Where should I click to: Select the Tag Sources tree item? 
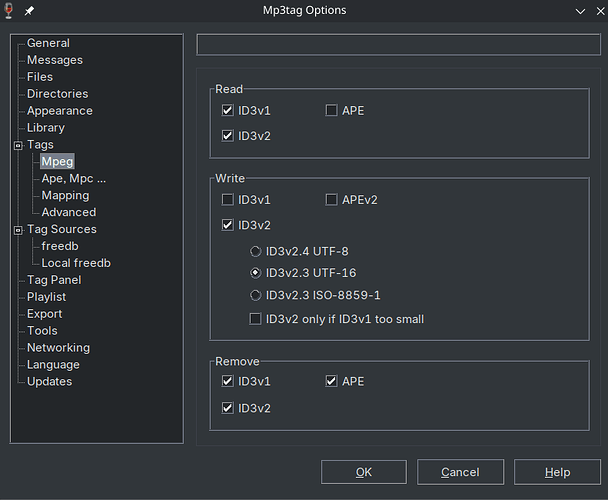point(62,229)
